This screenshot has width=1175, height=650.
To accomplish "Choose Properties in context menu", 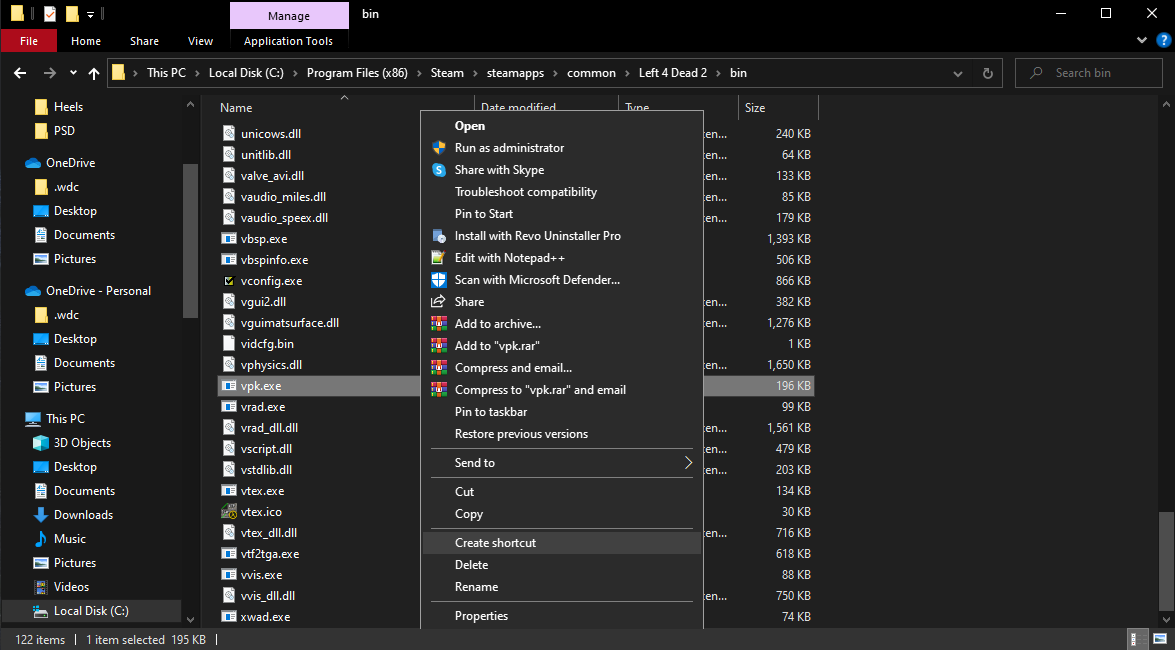I will (563, 616).
